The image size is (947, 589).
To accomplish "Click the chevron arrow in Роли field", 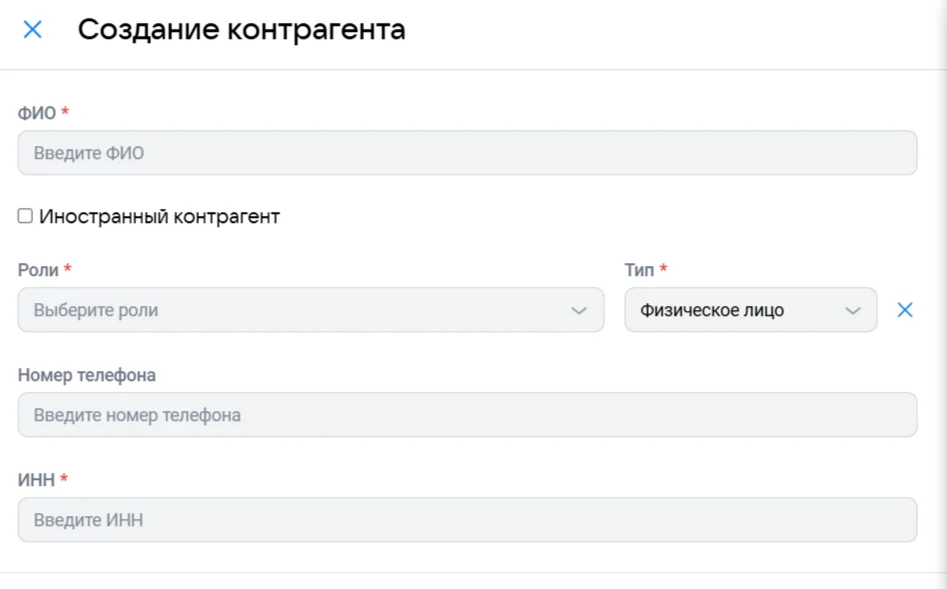I will point(579,311).
